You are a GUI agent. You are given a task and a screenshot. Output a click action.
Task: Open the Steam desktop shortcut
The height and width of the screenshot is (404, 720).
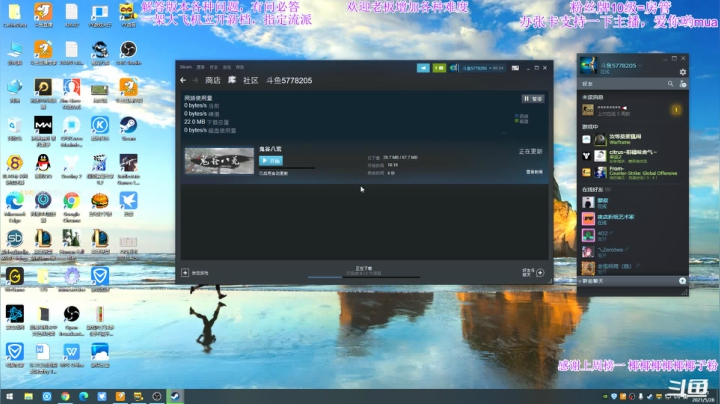point(128,129)
